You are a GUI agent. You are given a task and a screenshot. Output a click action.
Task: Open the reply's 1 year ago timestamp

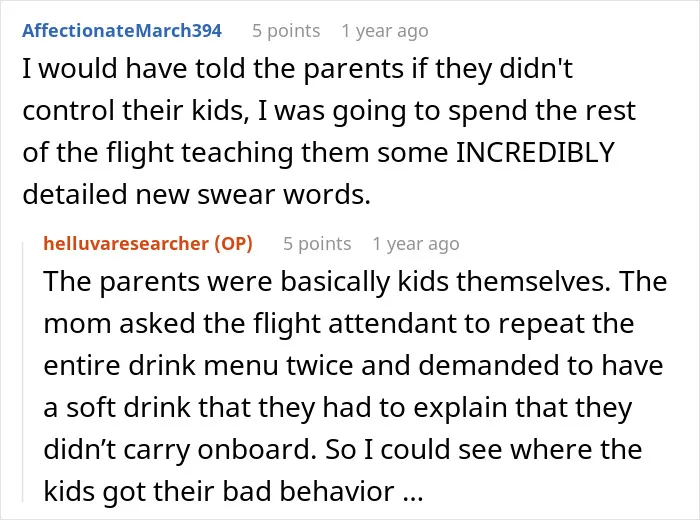(416, 244)
